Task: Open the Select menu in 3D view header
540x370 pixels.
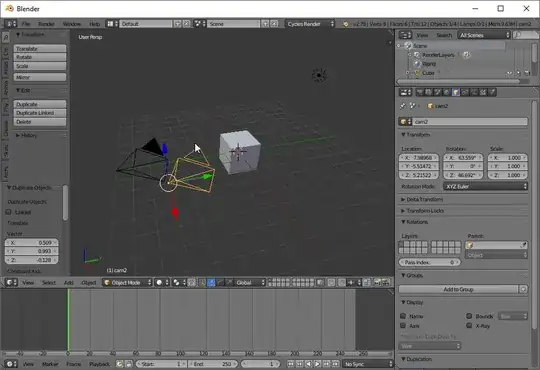Action: click(x=49, y=282)
